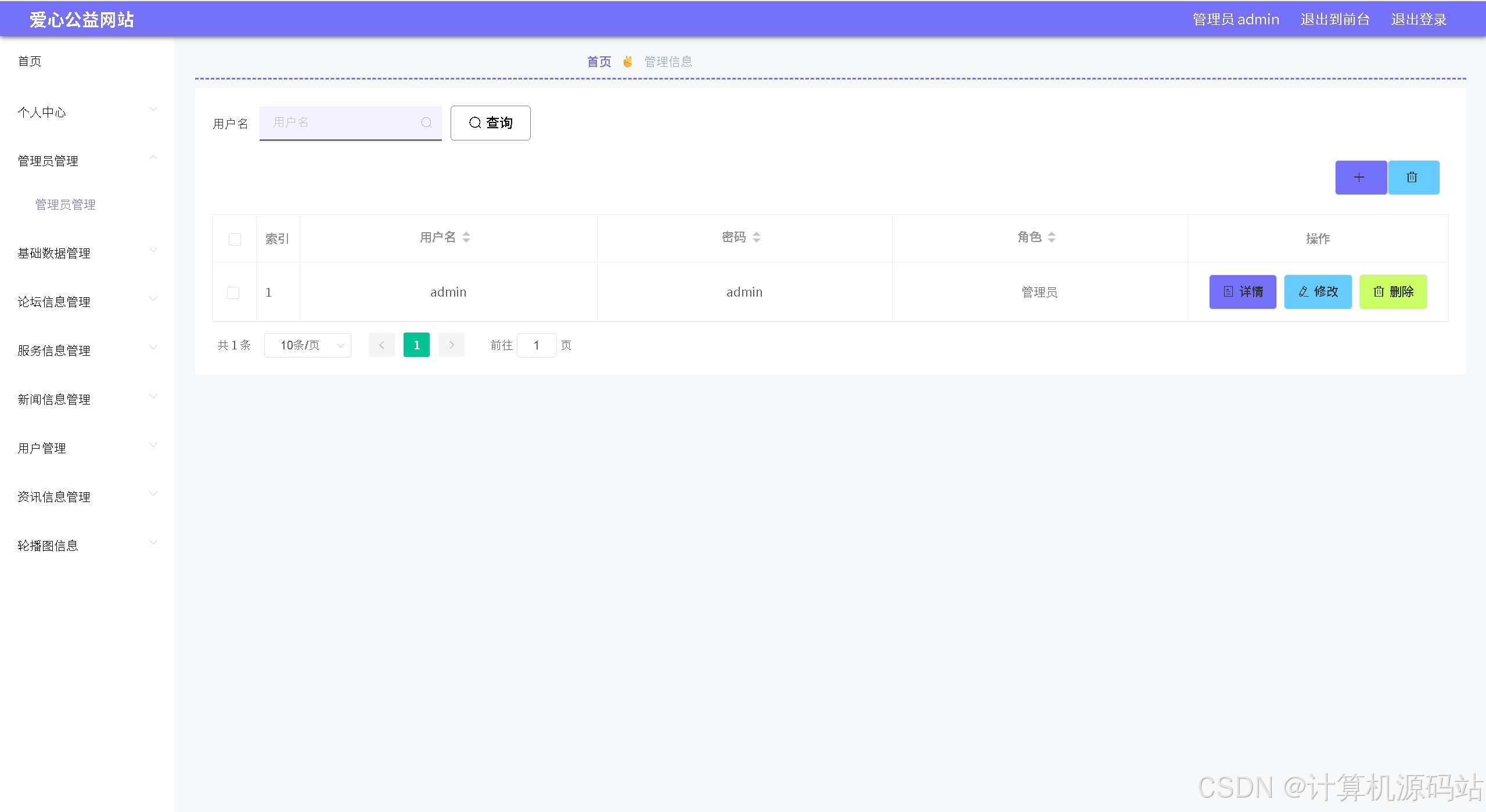1486x812 pixels.
Task: Go to the next page arrow
Action: pyautogui.click(x=451, y=345)
